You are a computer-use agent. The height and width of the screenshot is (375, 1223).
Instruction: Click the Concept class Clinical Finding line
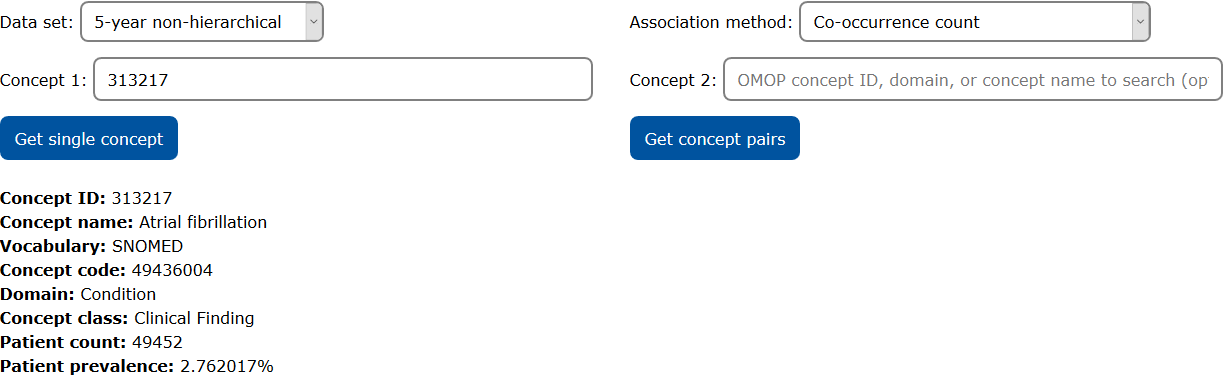[127, 318]
